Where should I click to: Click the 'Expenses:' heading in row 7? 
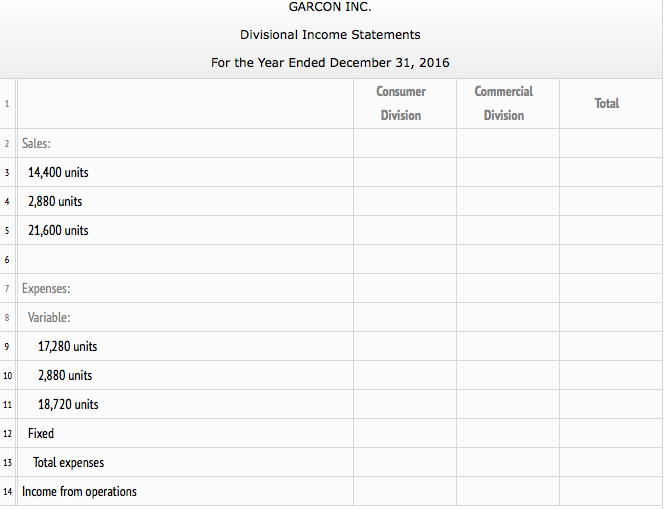click(x=46, y=288)
